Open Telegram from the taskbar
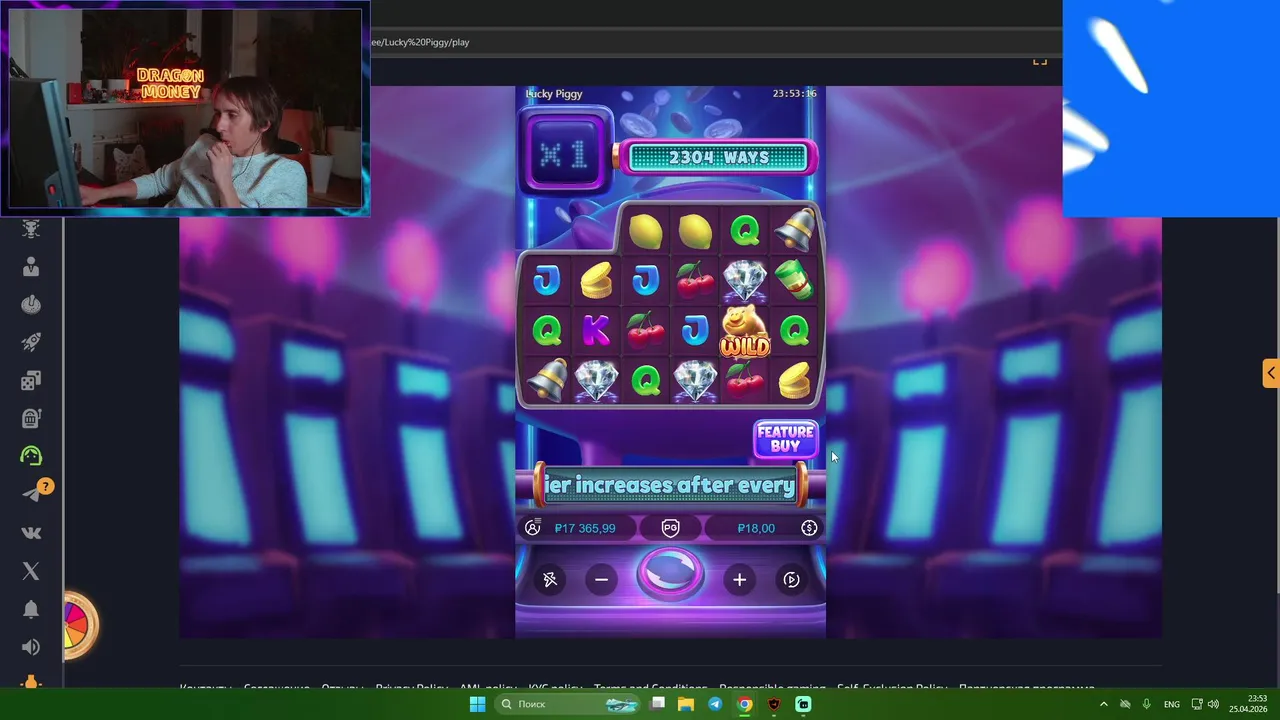Image resolution: width=1280 pixels, height=720 pixels. pyautogui.click(x=715, y=704)
